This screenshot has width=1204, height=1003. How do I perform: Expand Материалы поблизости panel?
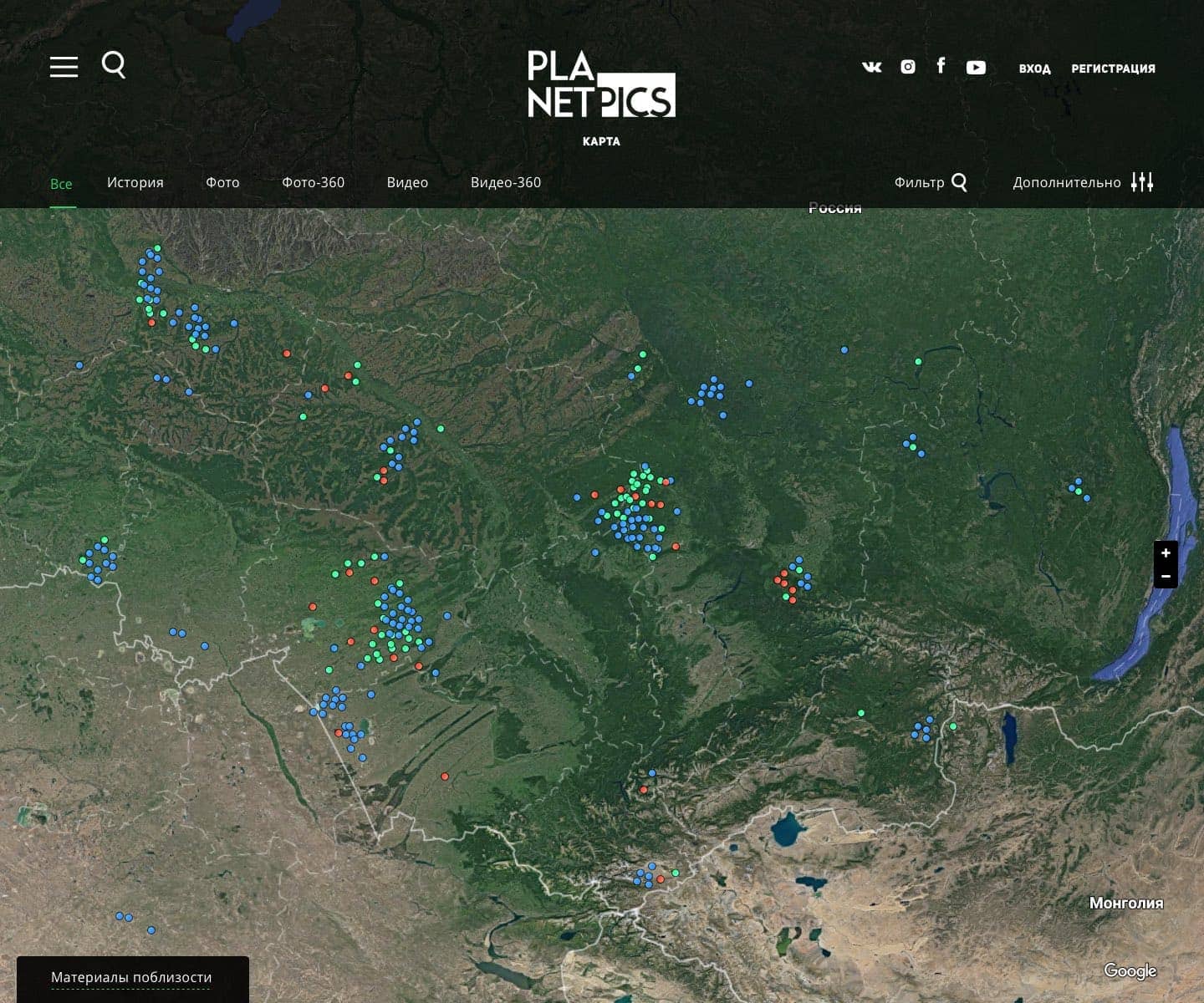(x=131, y=977)
